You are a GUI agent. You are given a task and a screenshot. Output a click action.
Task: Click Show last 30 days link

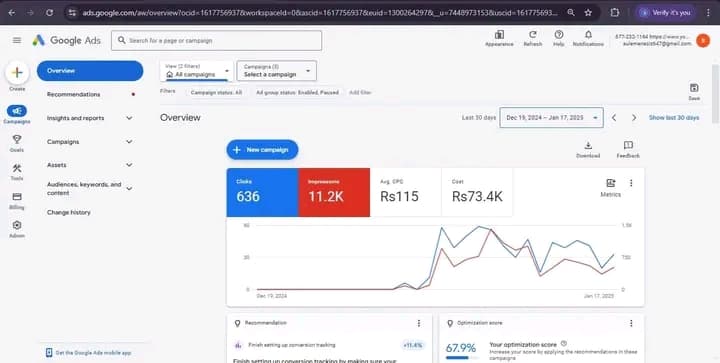[674, 118]
